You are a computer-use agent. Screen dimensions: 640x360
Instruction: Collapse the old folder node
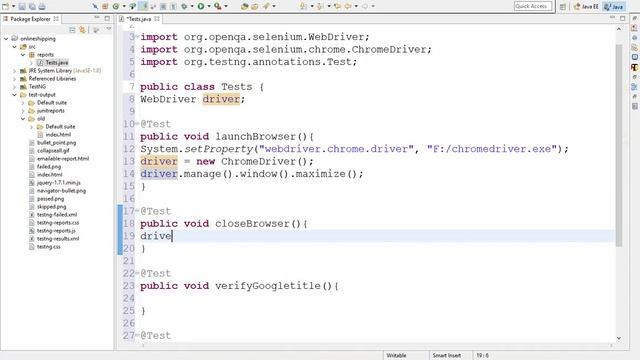23,119
